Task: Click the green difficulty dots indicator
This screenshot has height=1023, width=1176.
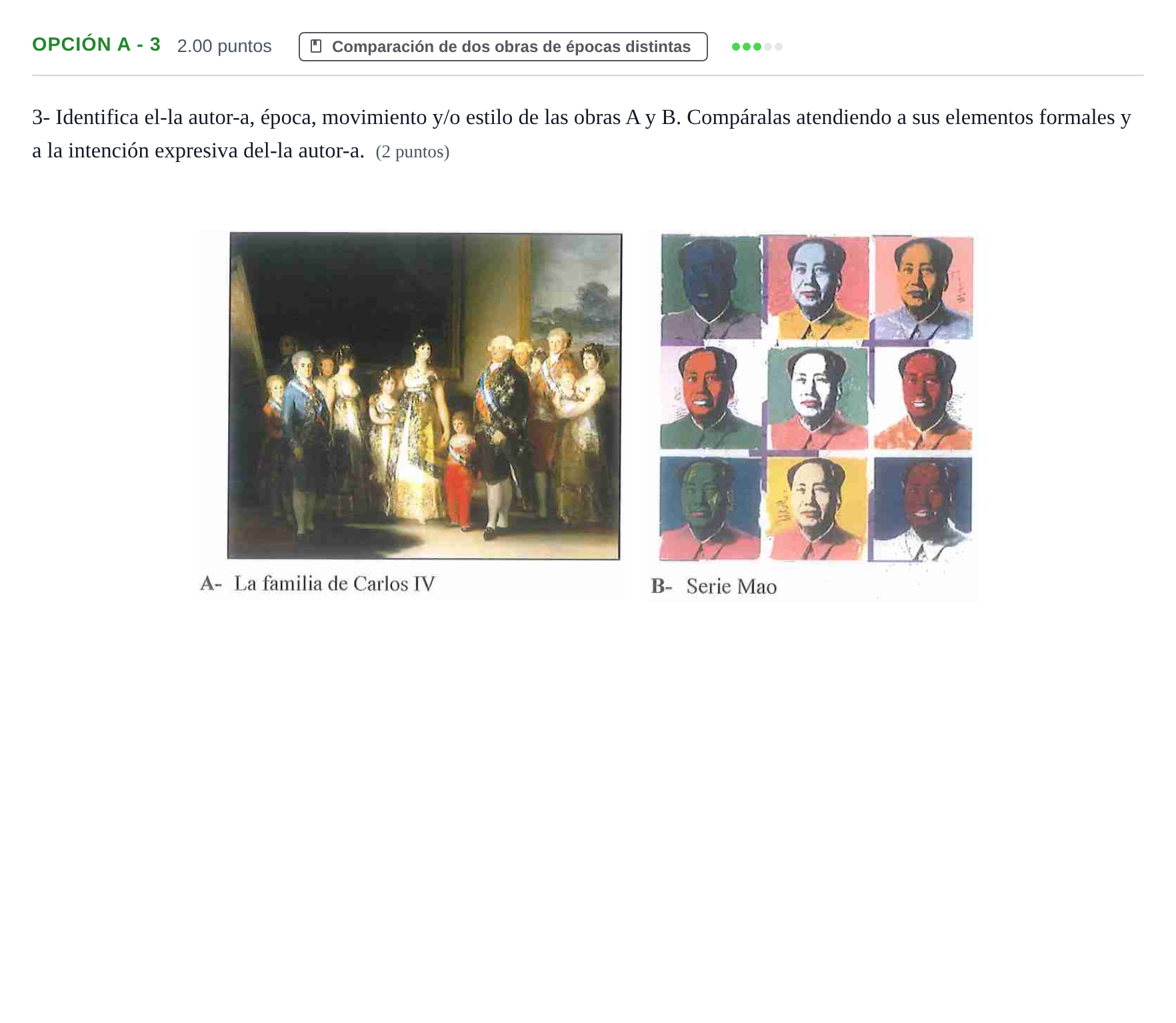Action: [757, 47]
